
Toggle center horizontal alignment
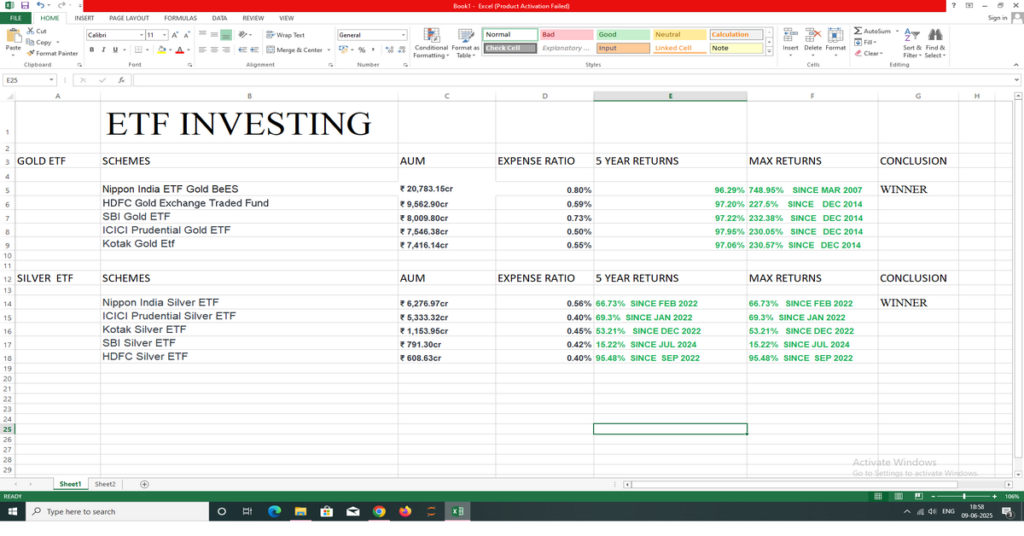click(214, 50)
